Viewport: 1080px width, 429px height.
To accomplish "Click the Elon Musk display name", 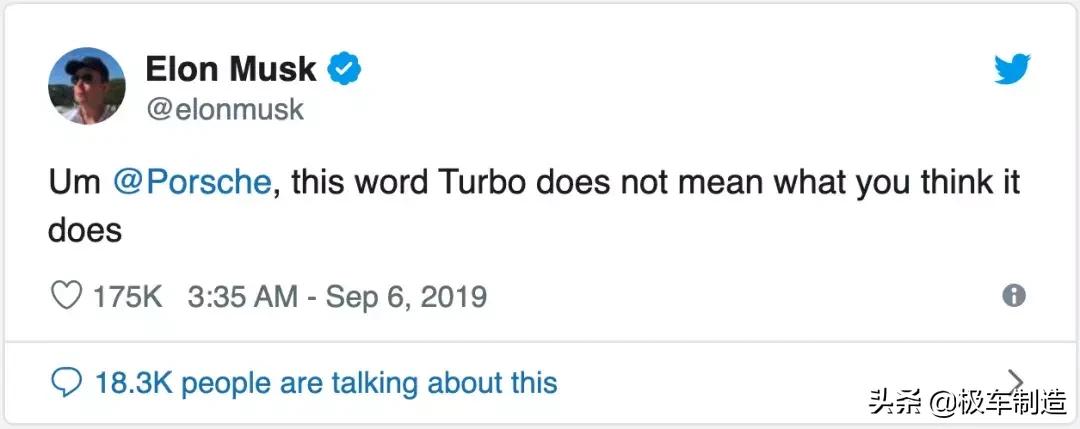I will (x=231, y=69).
